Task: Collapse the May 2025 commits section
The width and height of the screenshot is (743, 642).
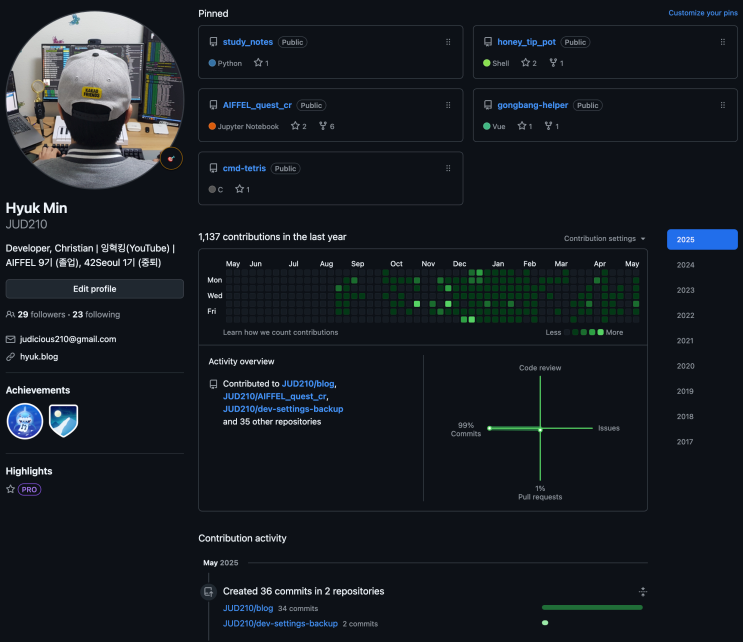Action: [643, 591]
